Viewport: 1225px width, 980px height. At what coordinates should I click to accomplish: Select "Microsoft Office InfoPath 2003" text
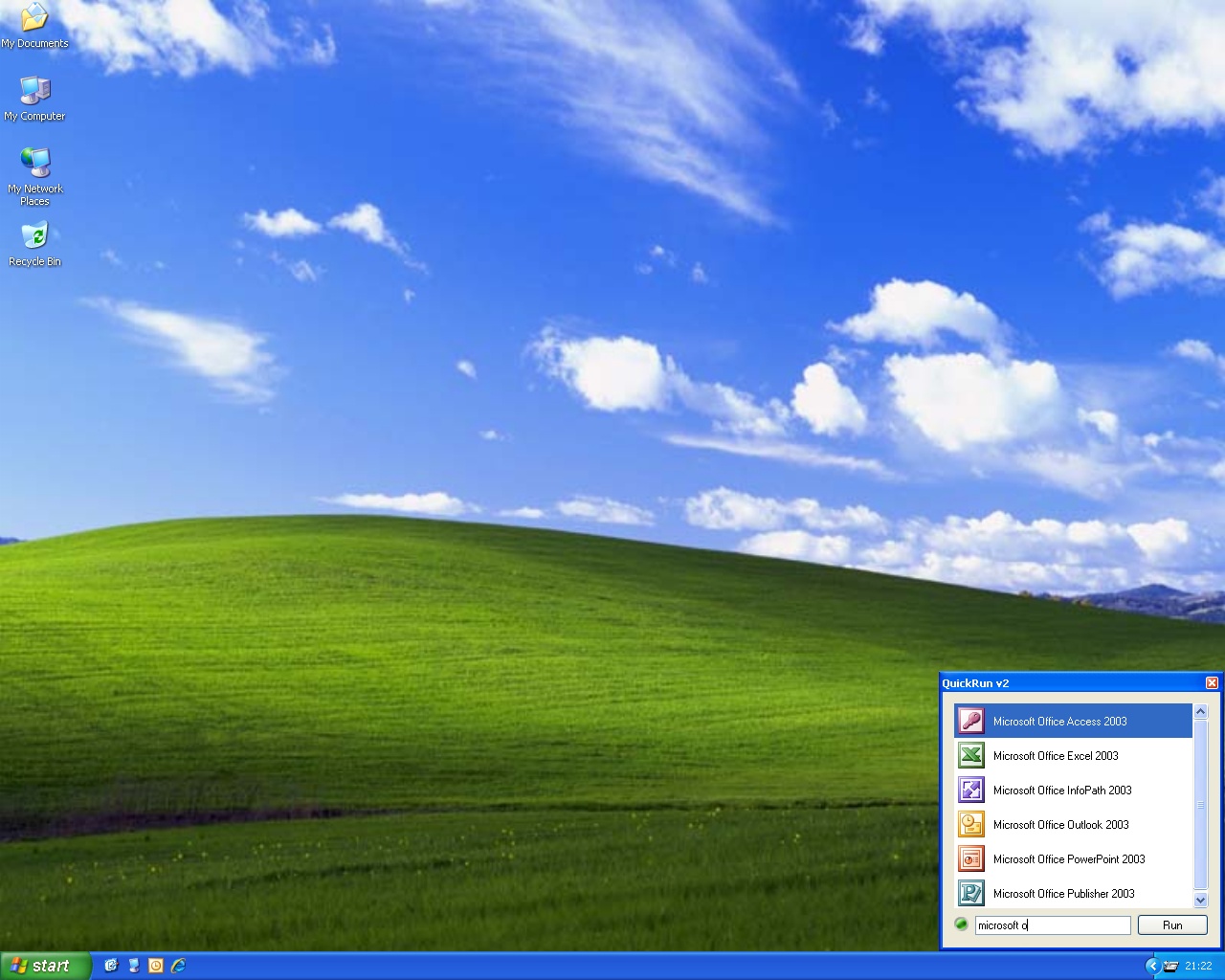(1062, 791)
